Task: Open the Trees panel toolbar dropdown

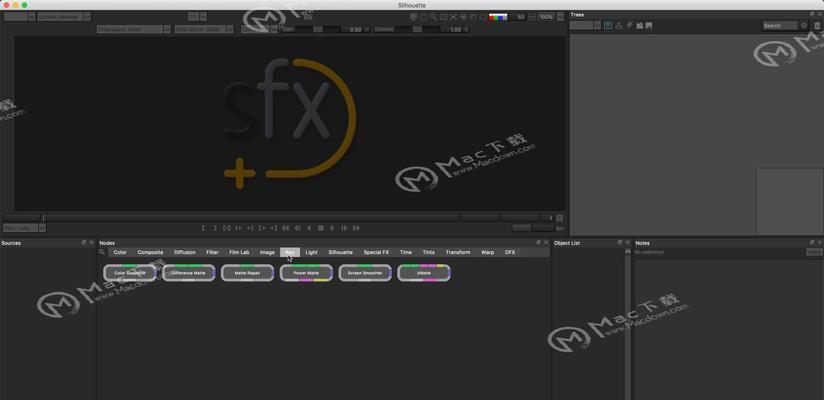Action: click(x=598, y=25)
